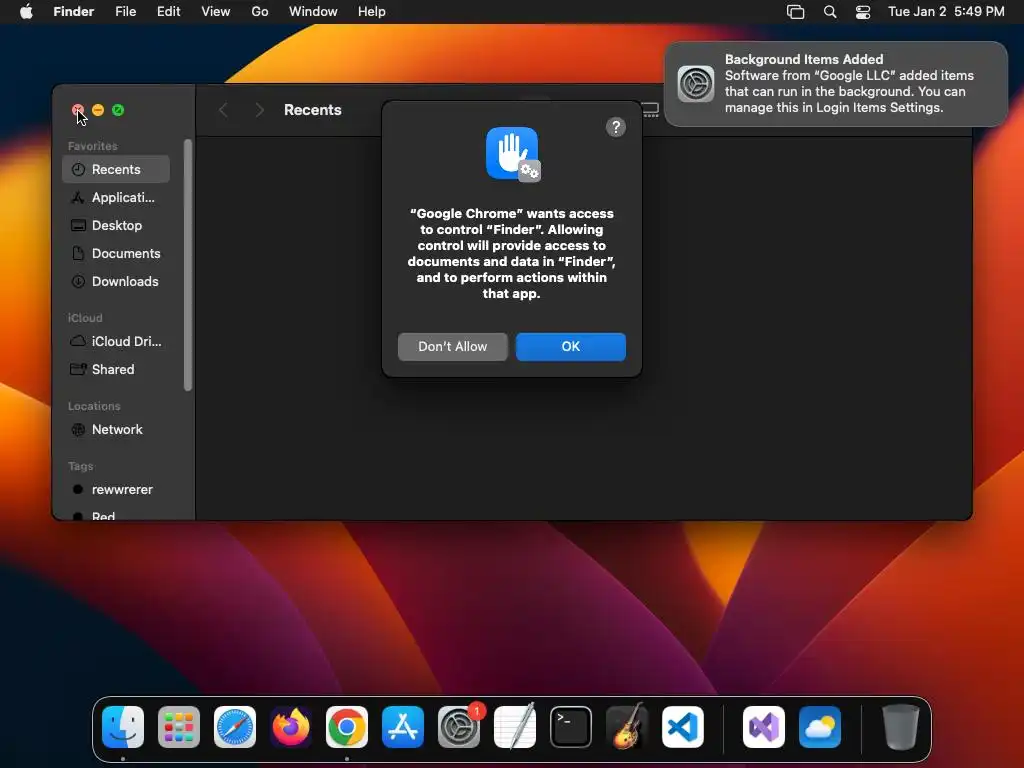Viewport: 1024px width, 768px height.
Task: Open App Store from the Dock
Action: [403, 727]
